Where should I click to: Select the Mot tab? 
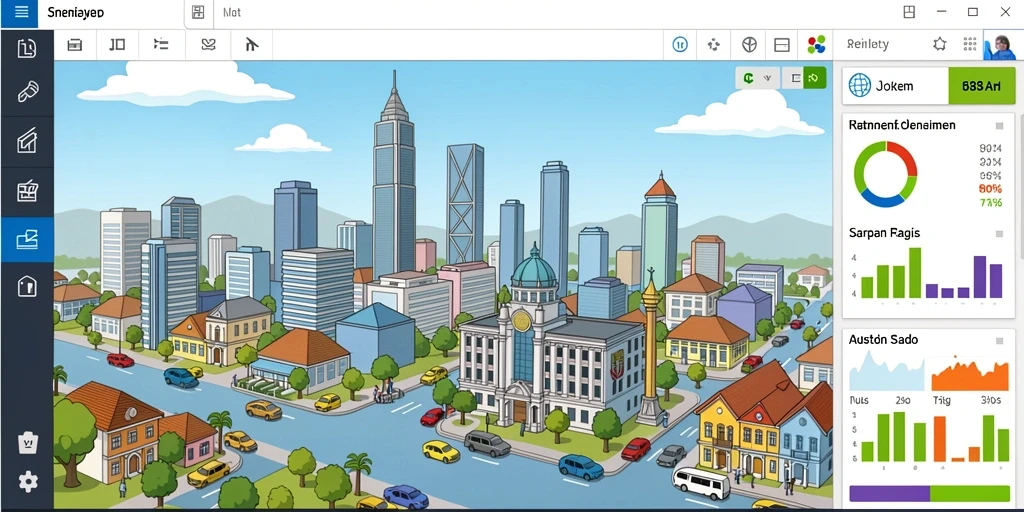coord(232,12)
